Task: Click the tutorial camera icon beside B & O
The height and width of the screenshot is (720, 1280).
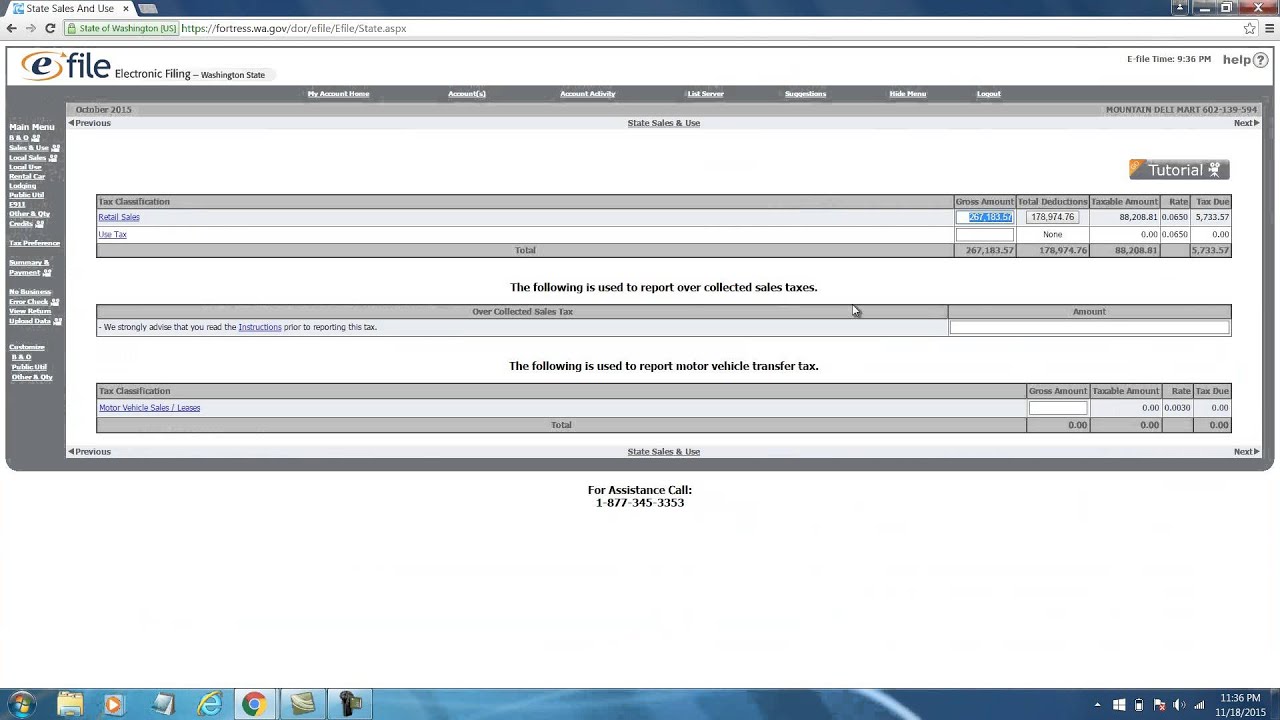Action: click(x=36, y=138)
